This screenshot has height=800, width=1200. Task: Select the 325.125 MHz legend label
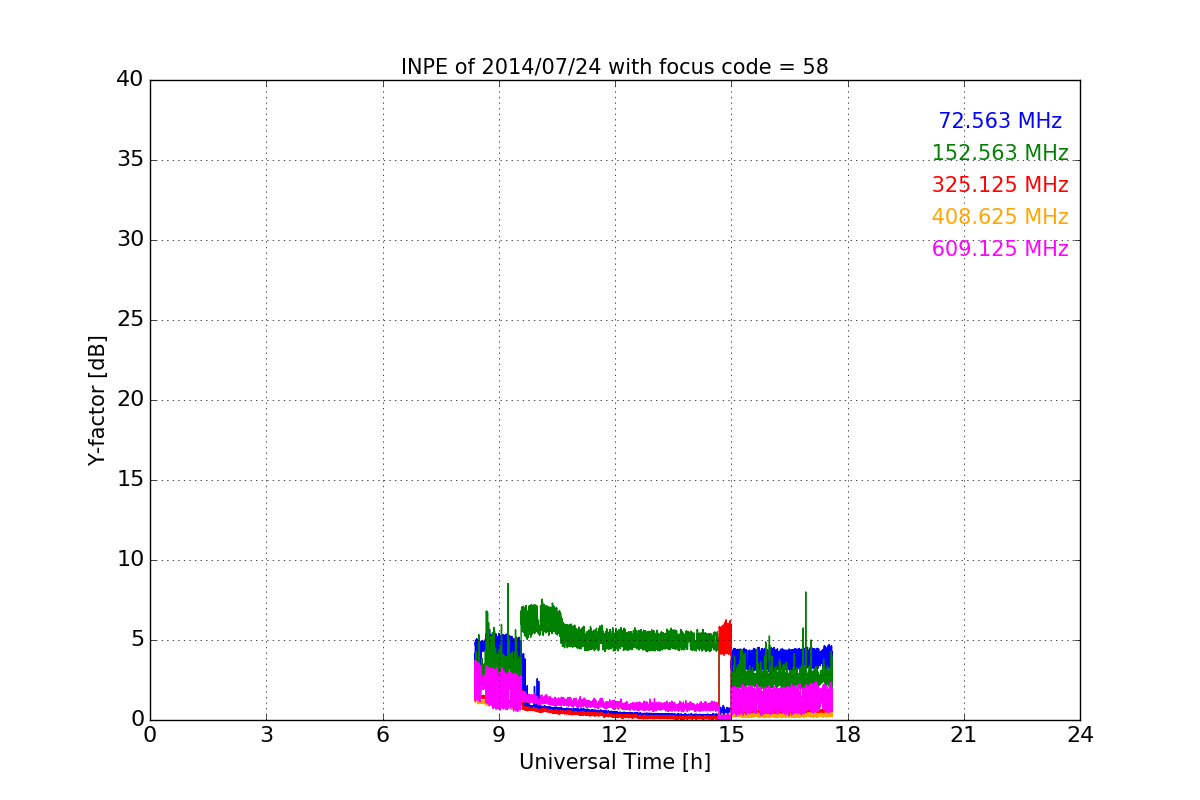point(1000,185)
